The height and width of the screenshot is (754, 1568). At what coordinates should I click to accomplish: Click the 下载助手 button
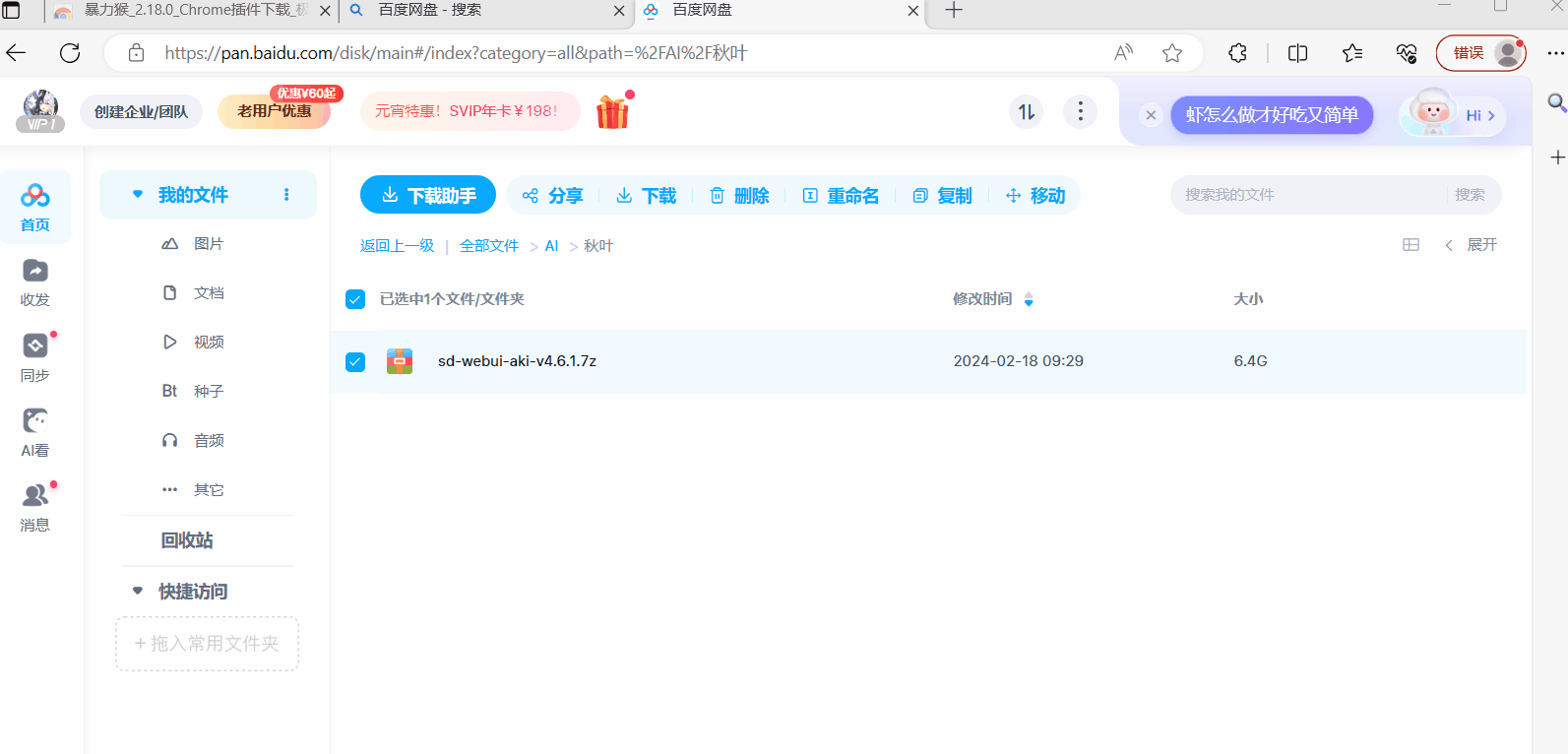428,195
